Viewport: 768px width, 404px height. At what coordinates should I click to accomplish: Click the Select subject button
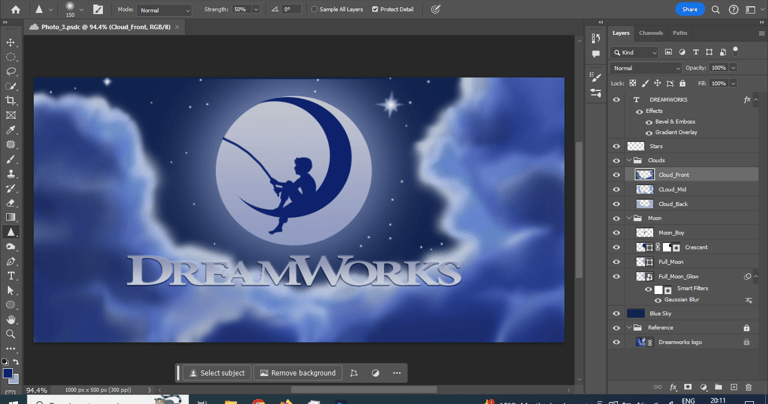[217, 373]
